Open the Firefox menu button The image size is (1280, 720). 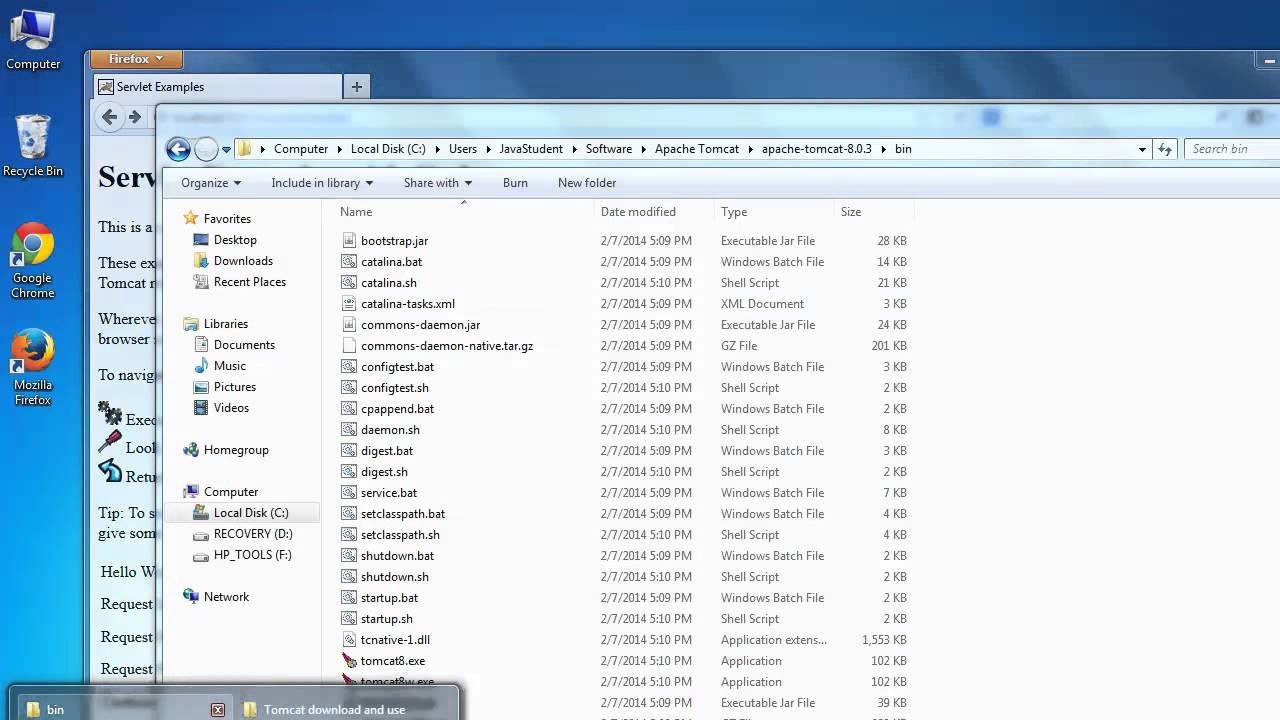pyautogui.click(x=136, y=59)
